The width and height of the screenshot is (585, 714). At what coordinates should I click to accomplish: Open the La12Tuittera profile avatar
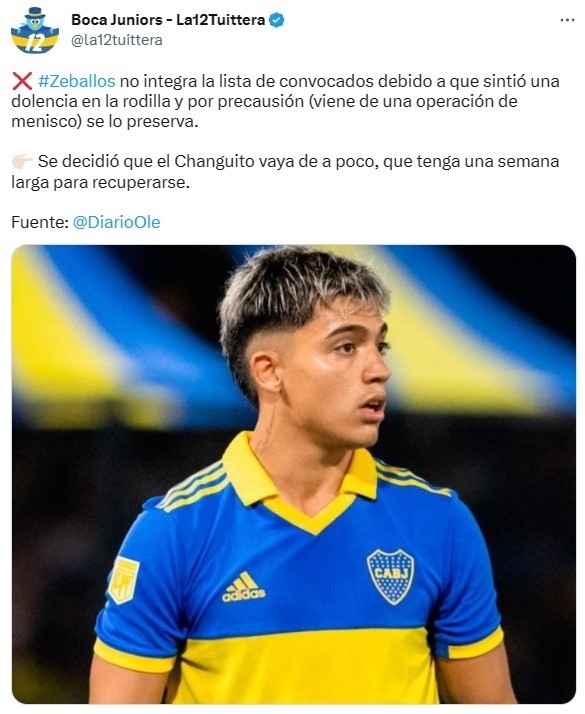click(35, 30)
